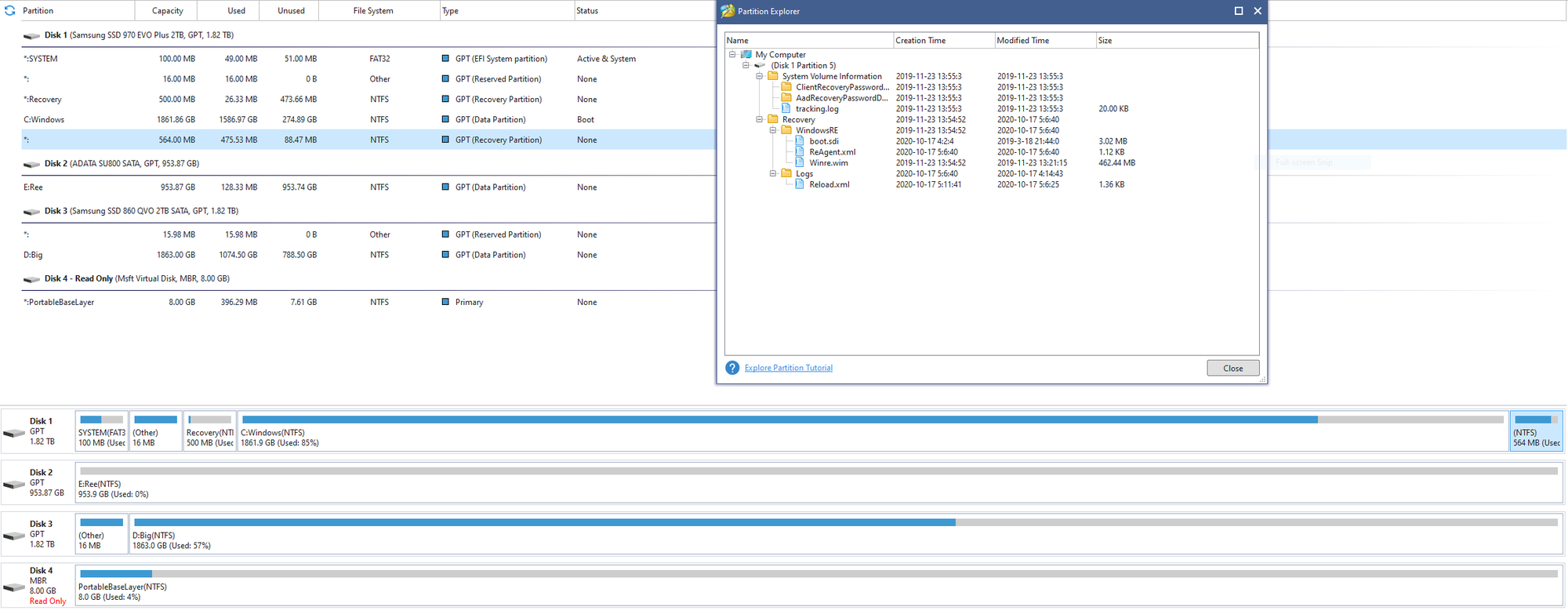The image size is (1568, 614).
Task: Select the (Other) 16 MB block on Disk 3 map
Action: coord(102,533)
